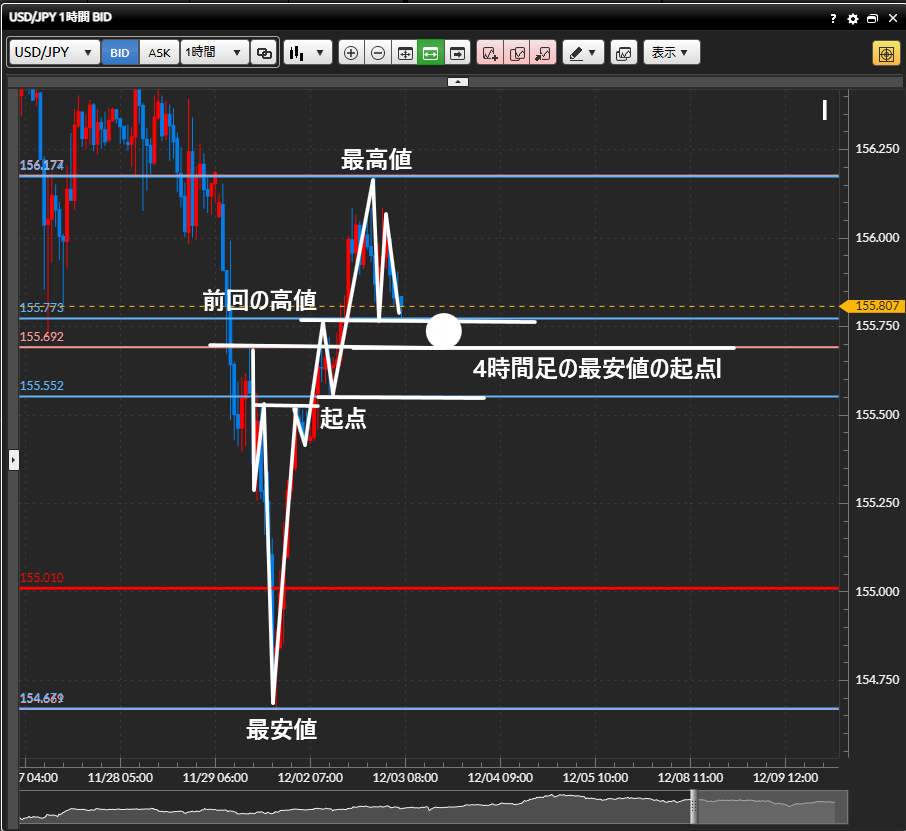Open the USD/JPY currency pair dropdown
Image resolution: width=906 pixels, height=831 pixels.
coord(55,53)
